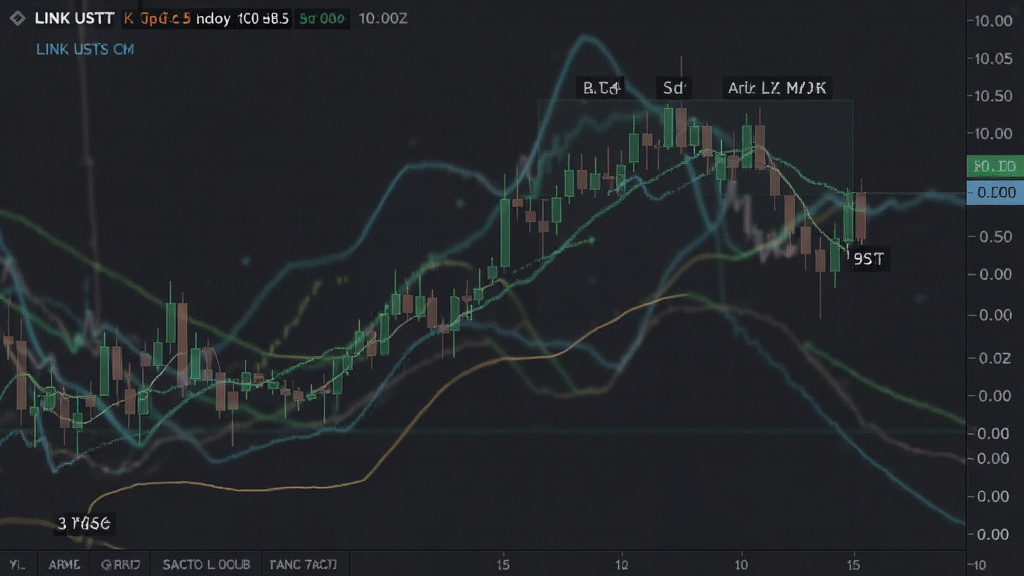Image resolution: width=1024 pixels, height=576 pixels.
Task: Switch to the 'SACTO L OOUB' bottom tab
Action: (206, 564)
